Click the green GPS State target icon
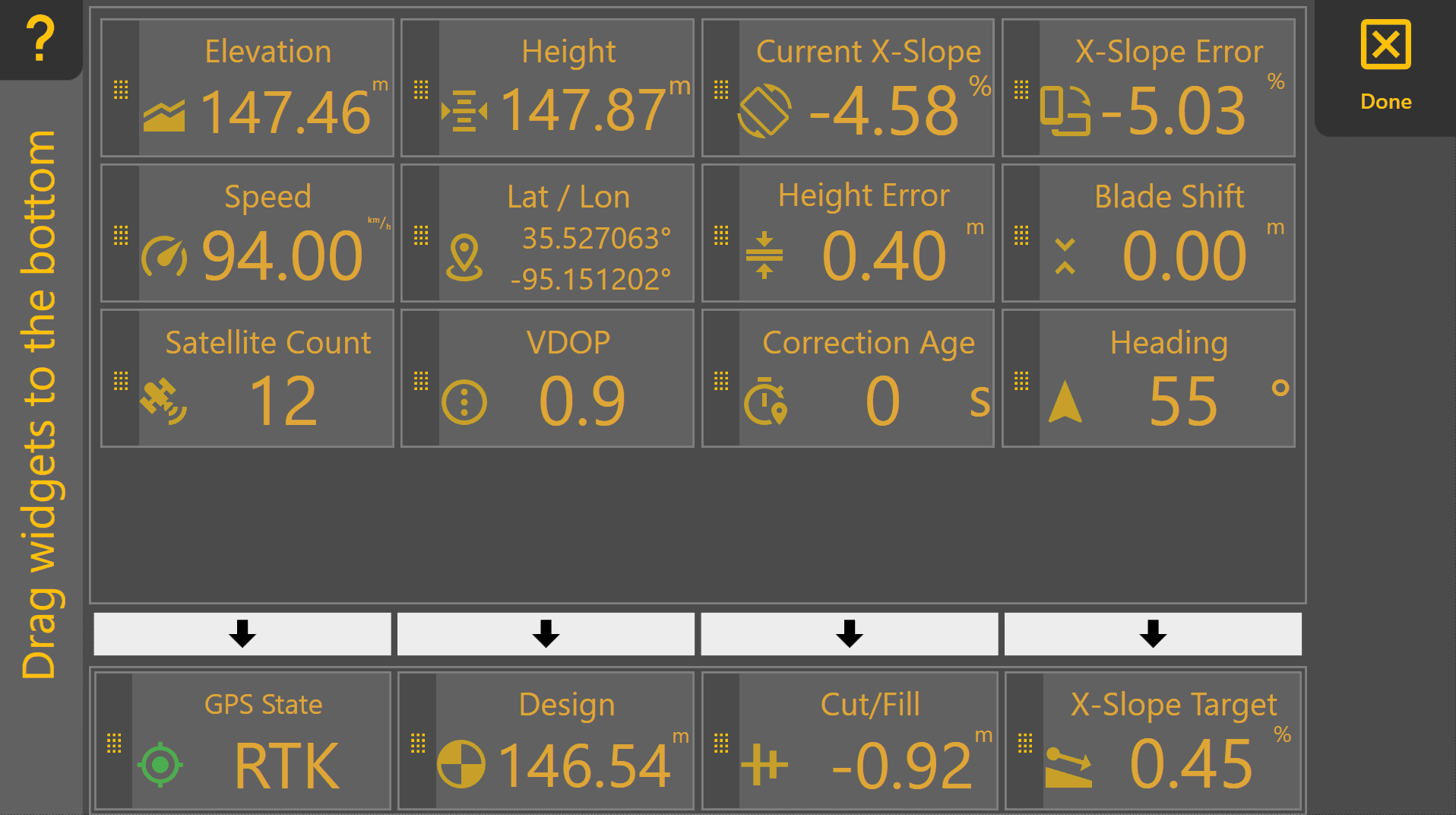Image resolution: width=1456 pixels, height=815 pixels. pyautogui.click(x=160, y=764)
